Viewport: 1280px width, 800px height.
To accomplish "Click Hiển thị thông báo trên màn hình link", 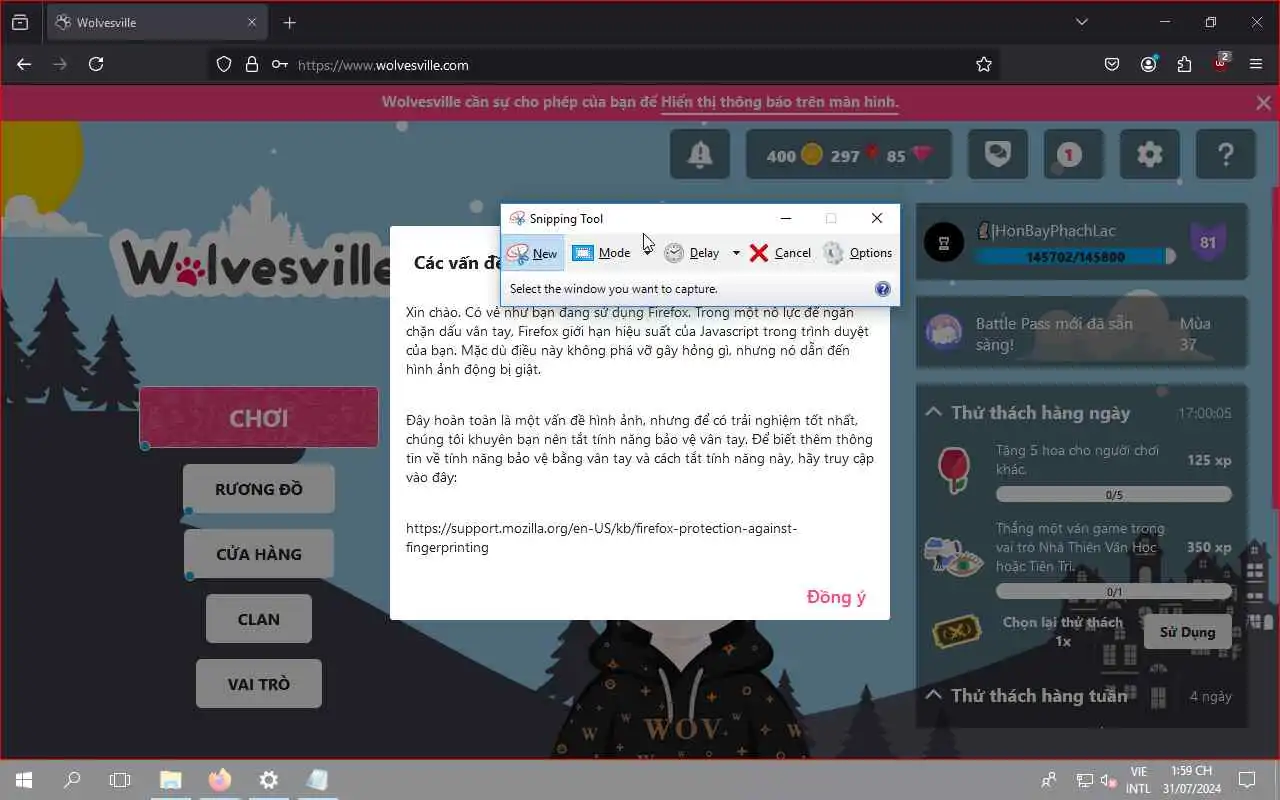I will tap(780, 102).
